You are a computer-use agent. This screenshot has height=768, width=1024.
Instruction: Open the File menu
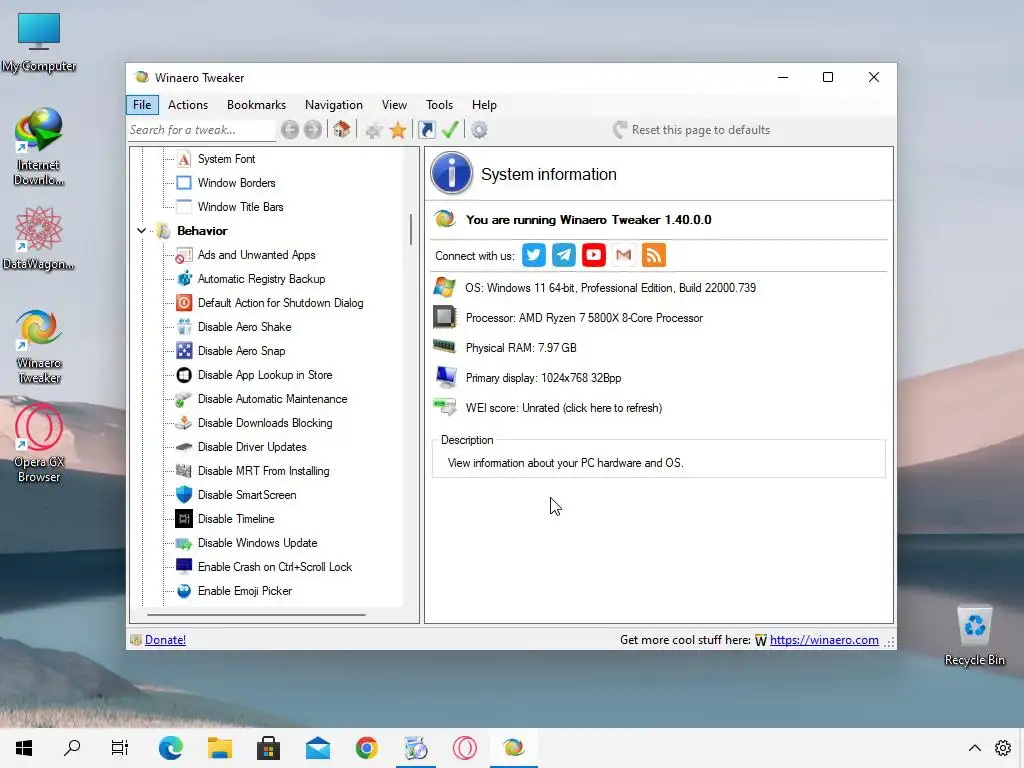click(x=142, y=104)
